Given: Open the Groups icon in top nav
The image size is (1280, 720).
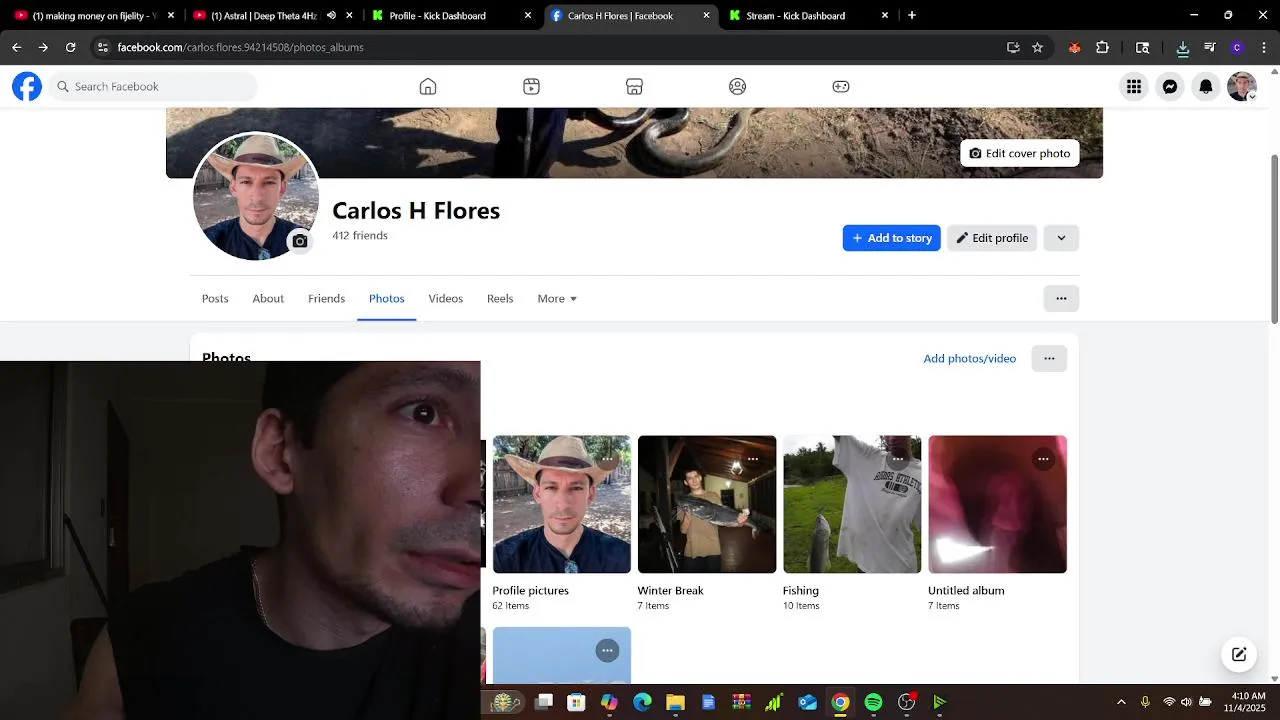Looking at the screenshot, I should click(737, 86).
